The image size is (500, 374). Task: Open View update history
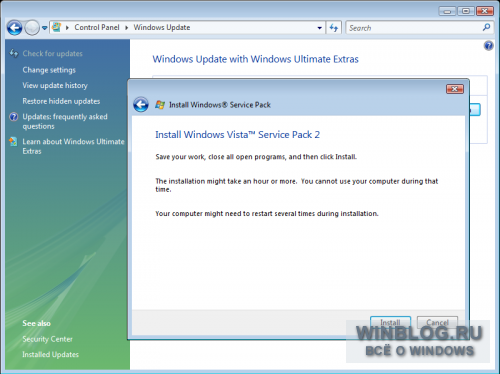tap(55, 86)
